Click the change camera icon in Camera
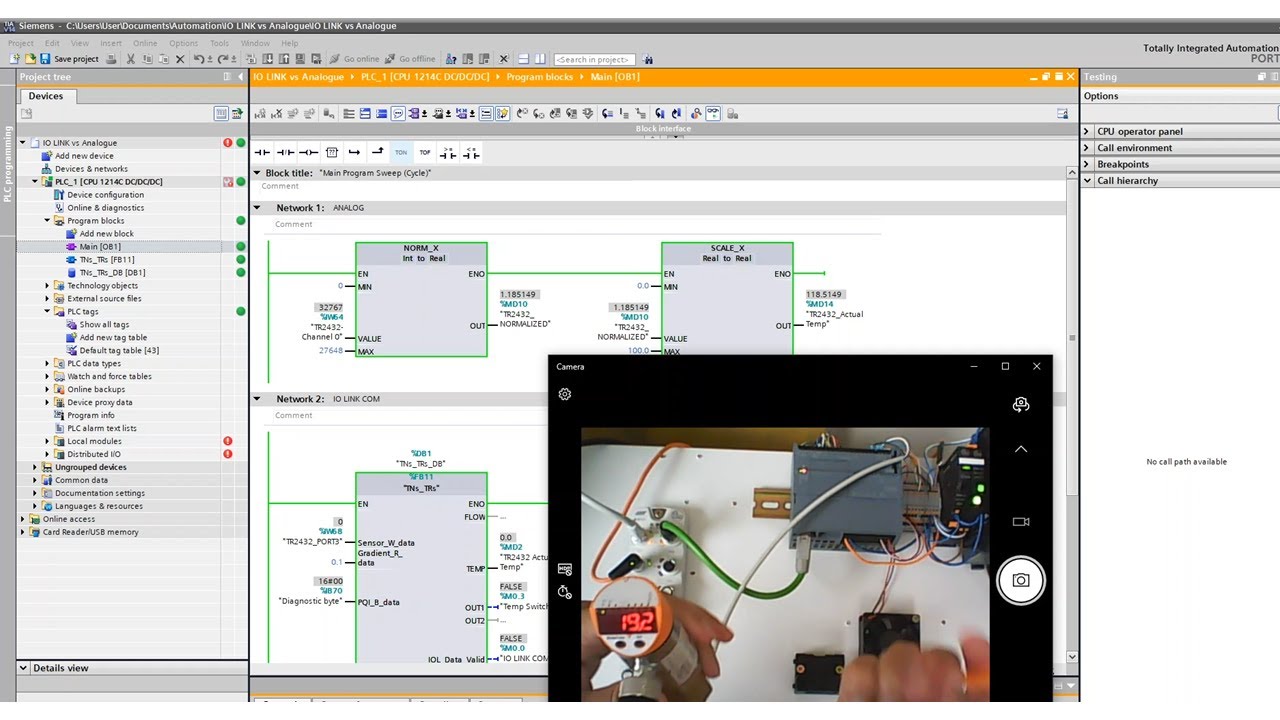The width and height of the screenshot is (1280, 720). click(x=1021, y=405)
